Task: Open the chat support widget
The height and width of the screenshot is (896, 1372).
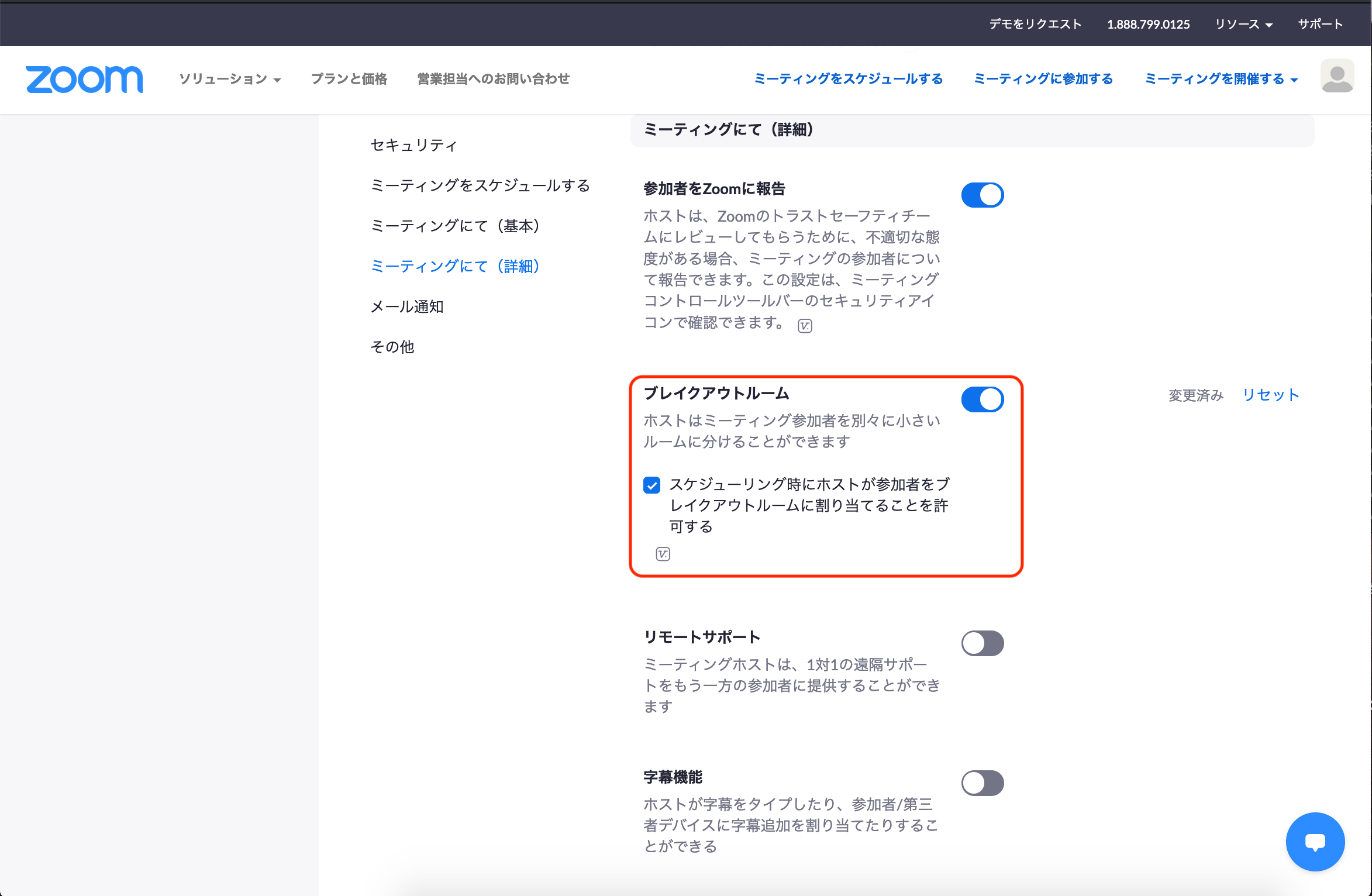Action: point(1315,842)
